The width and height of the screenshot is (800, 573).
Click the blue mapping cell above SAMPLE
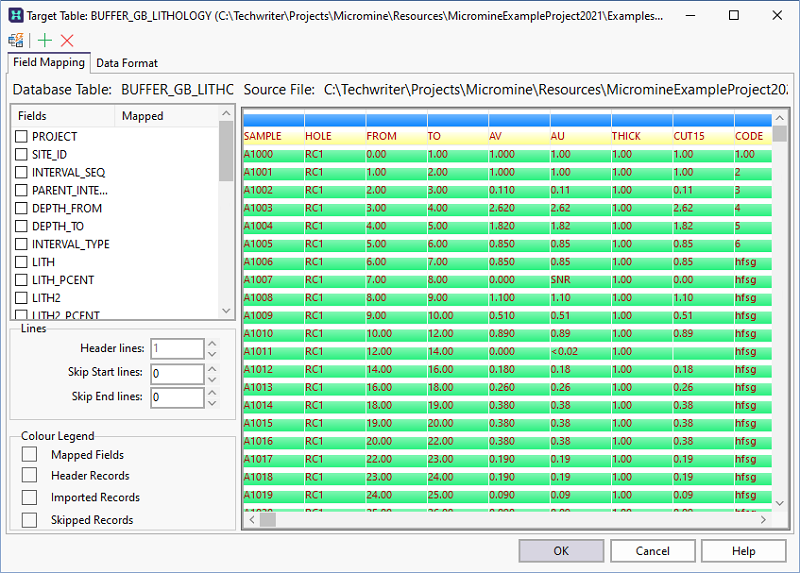[x=273, y=120]
